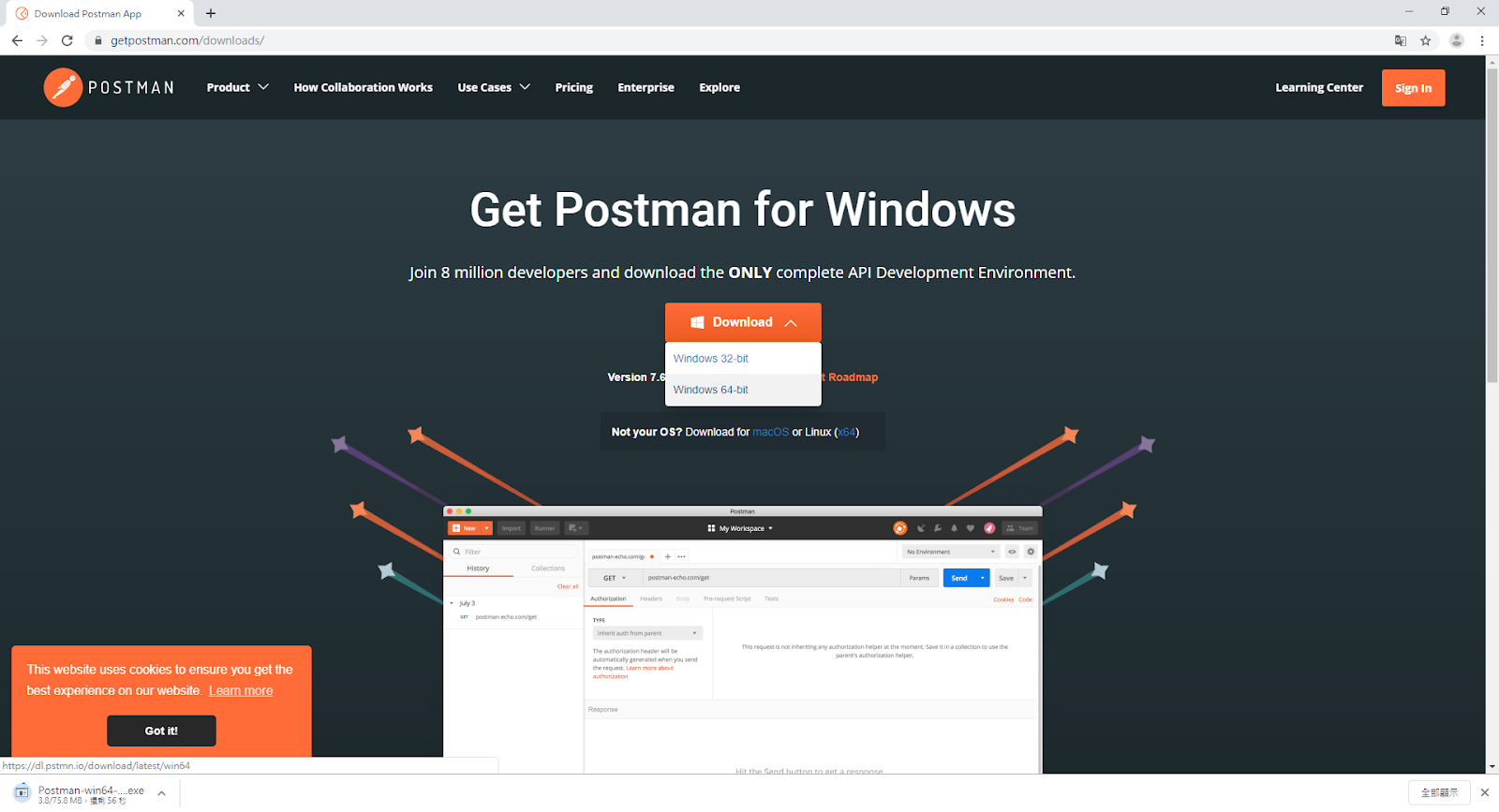View site security info via the lock icon

[x=97, y=40]
